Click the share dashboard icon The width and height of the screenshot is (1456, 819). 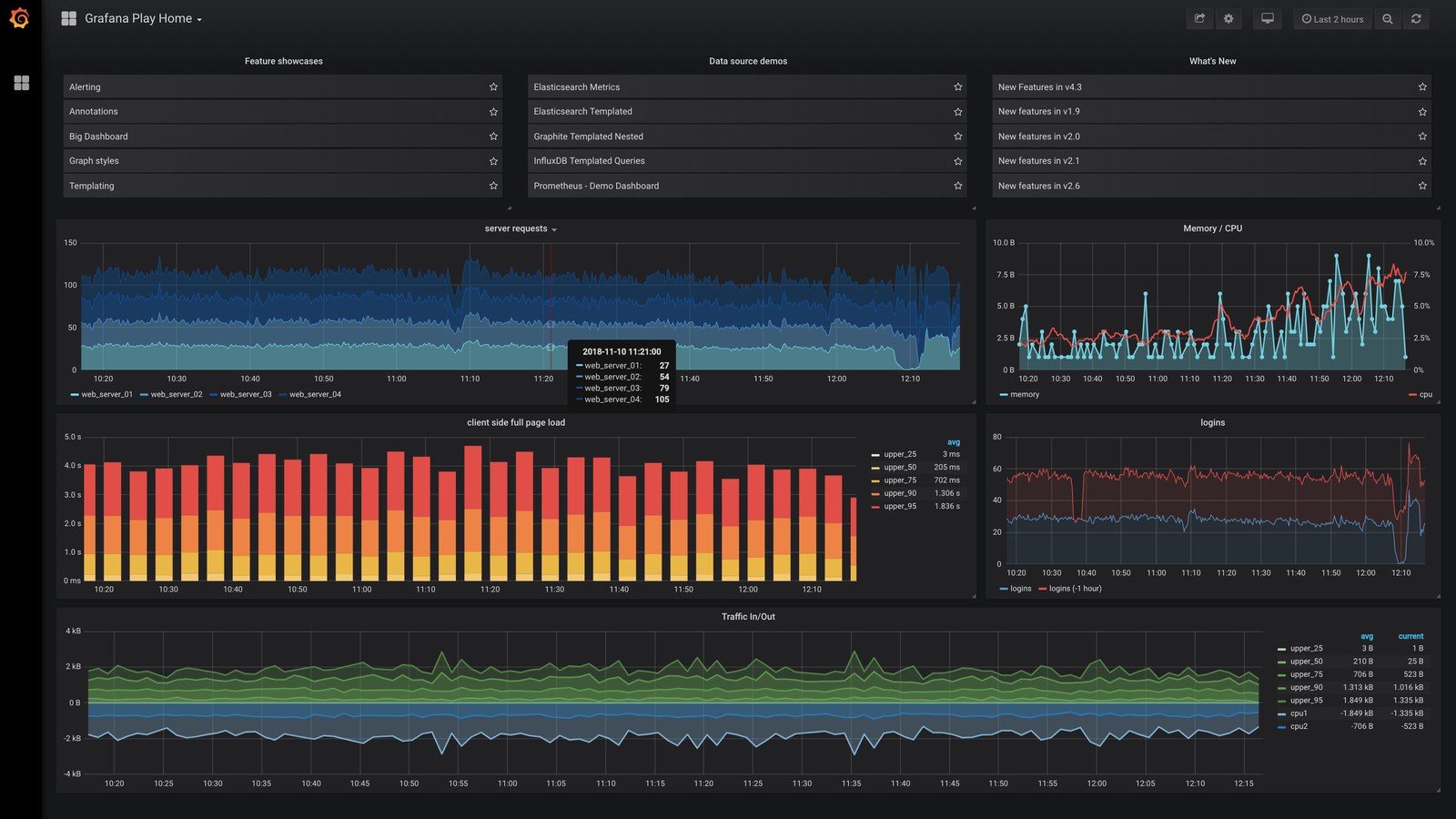pyautogui.click(x=1199, y=19)
